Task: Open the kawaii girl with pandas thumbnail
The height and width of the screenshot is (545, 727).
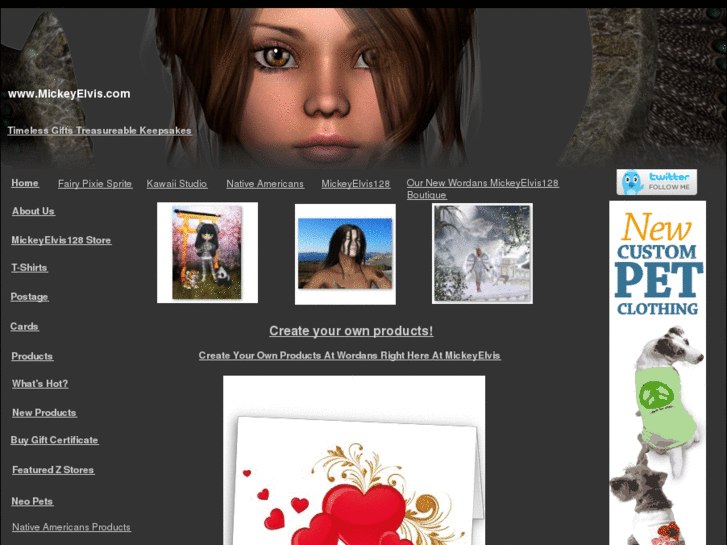Action: tap(207, 252)
